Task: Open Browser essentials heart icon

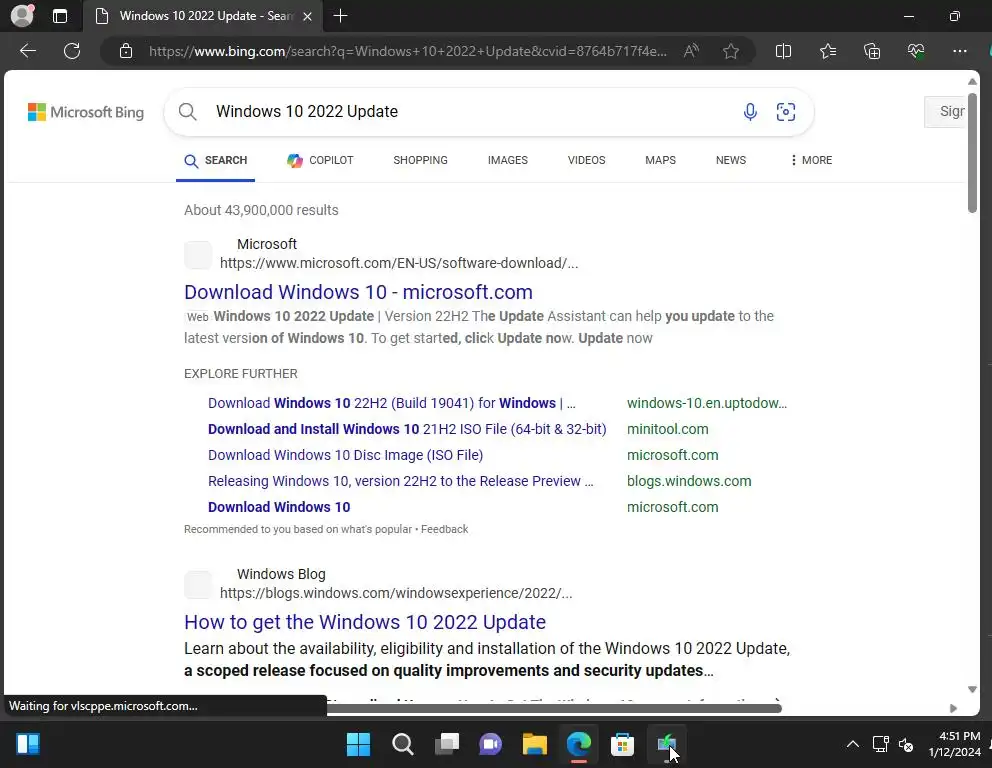Action: tap(915, 51)
